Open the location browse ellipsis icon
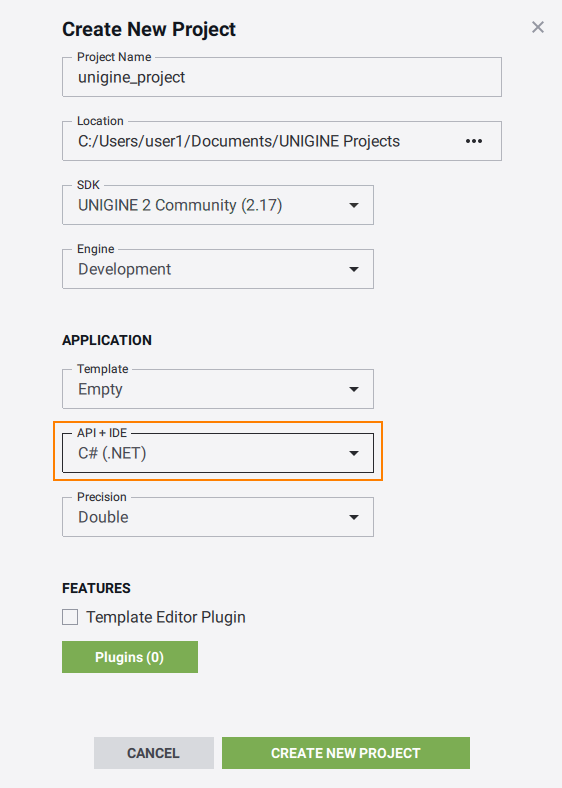 tap(474, 141)
